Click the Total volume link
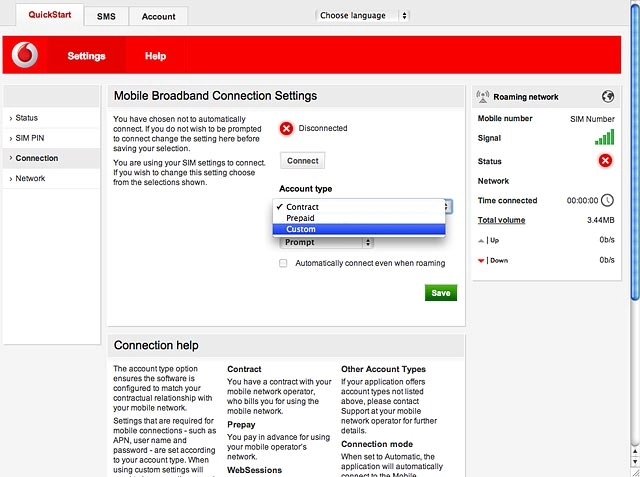Image resolution: width=640 pixels, height=477 pixels. 501,220
